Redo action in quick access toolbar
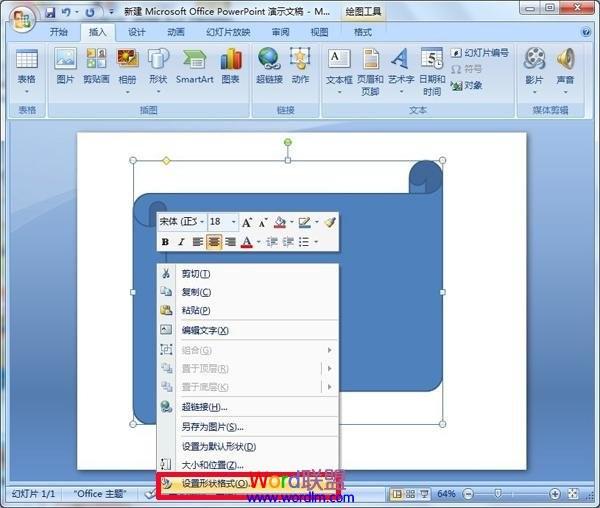The image size is (600, 508). [x=90, y=13]
